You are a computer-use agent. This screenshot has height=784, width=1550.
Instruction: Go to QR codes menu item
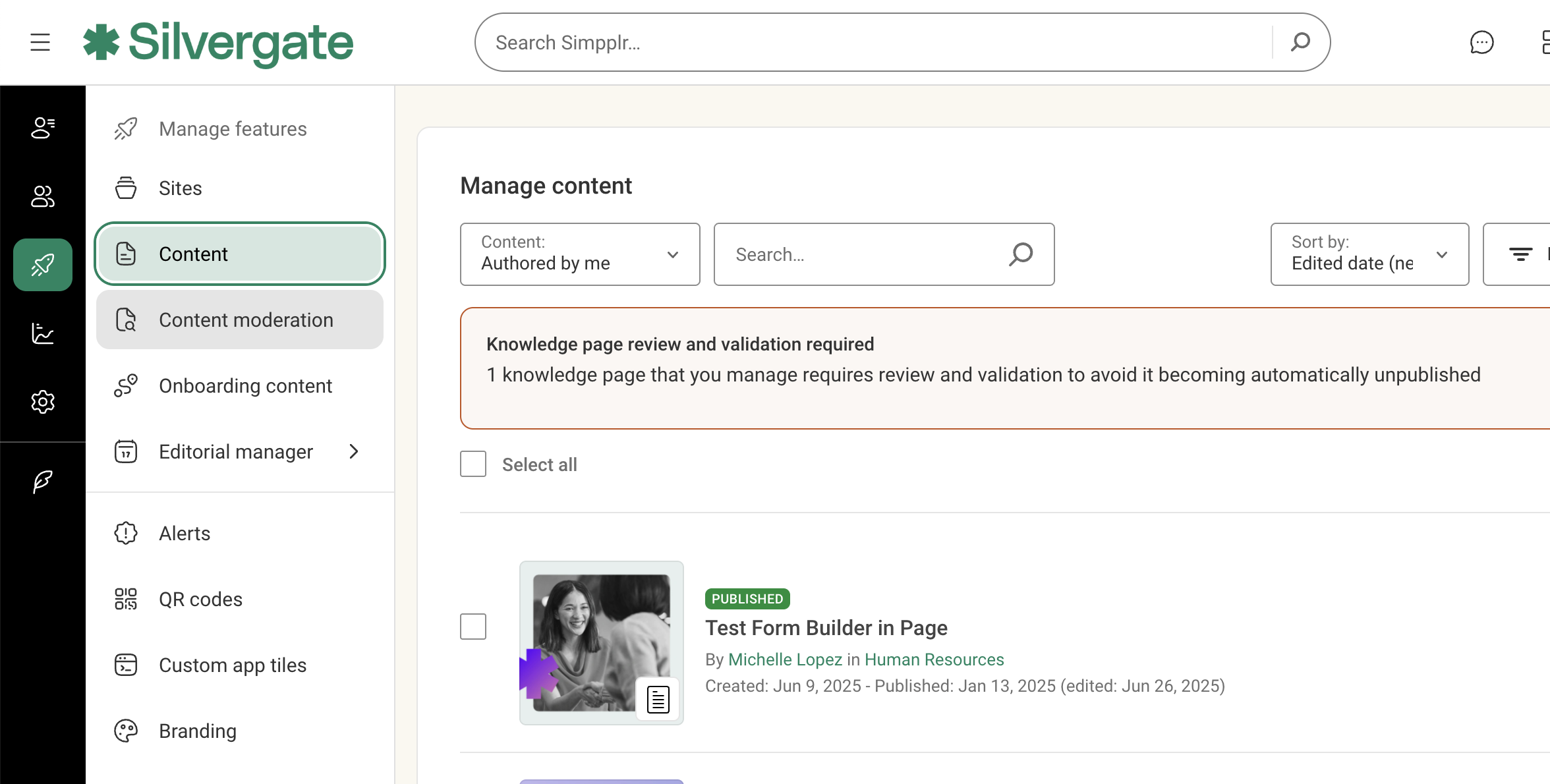coord(200,600)
